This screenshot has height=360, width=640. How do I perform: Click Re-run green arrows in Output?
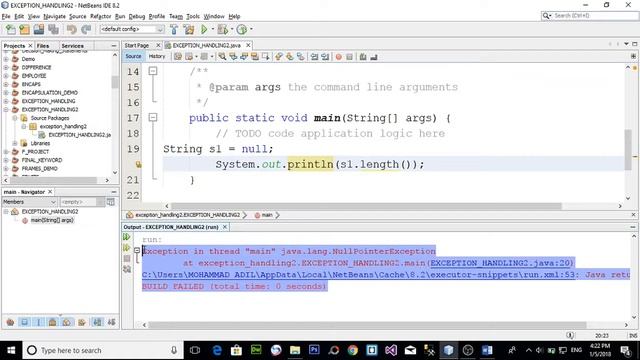click(x=127, y=237)
